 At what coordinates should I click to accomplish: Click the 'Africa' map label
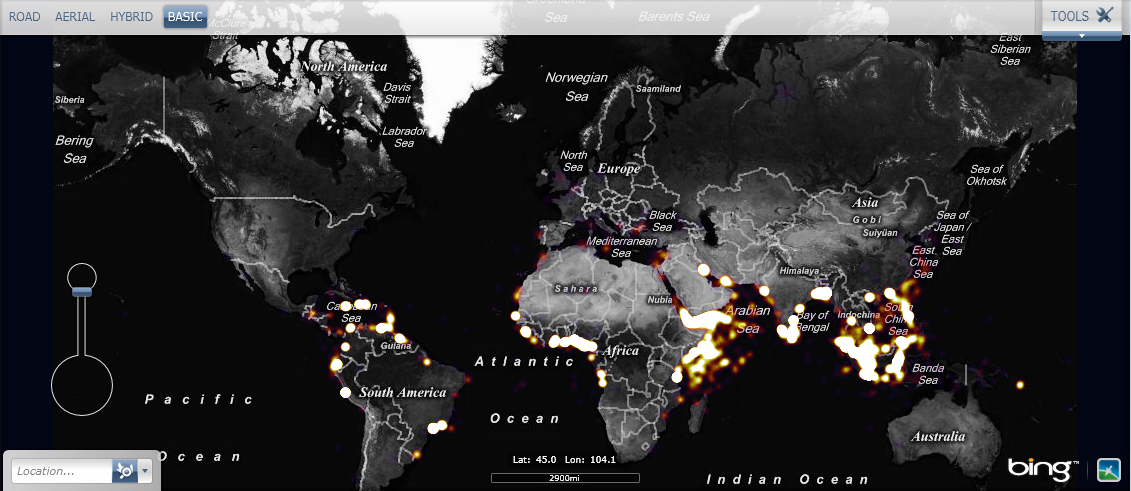(x=620, y=351)
